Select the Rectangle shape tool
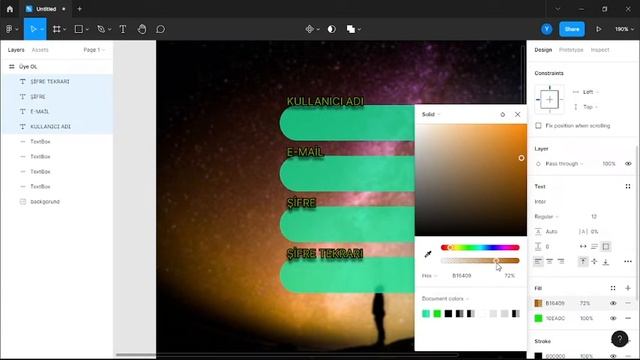 click(79, 29)
